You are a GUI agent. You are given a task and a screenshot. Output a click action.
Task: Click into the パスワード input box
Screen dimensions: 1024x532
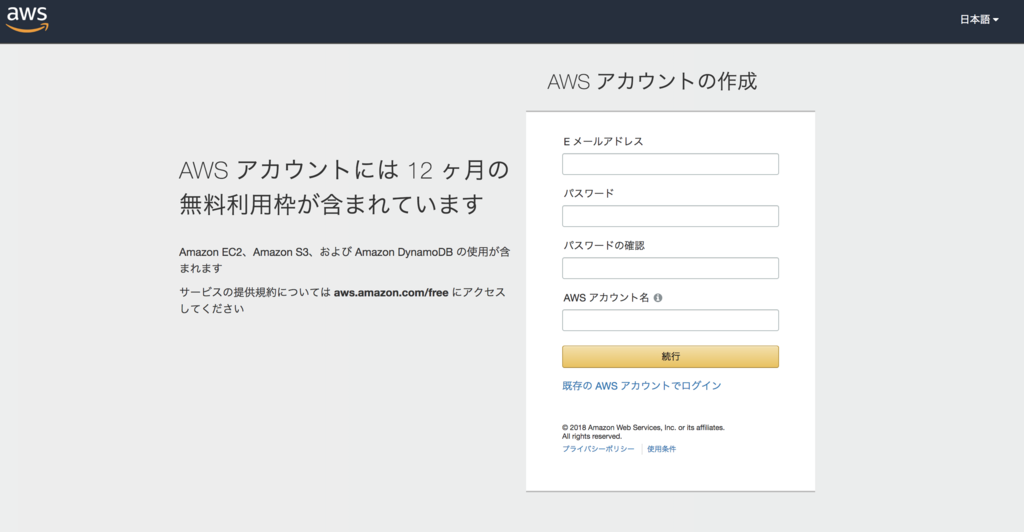[670, 216]
